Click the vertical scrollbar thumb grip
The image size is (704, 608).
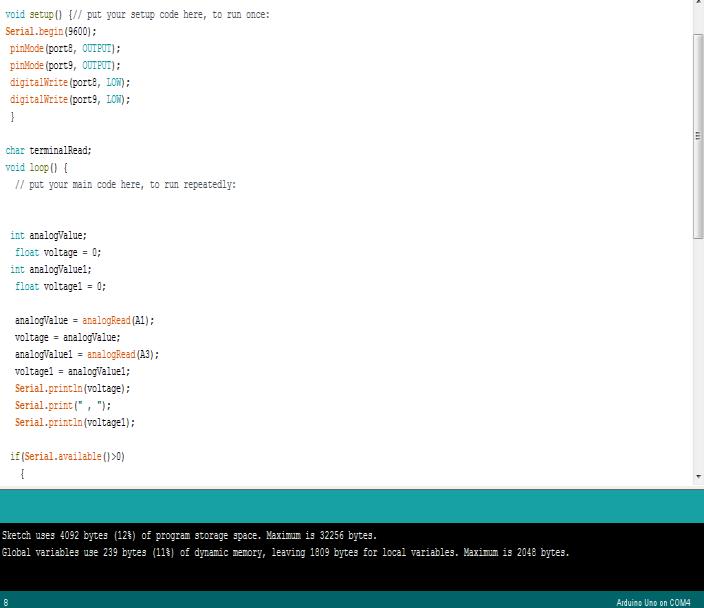(x=698, y=135)
